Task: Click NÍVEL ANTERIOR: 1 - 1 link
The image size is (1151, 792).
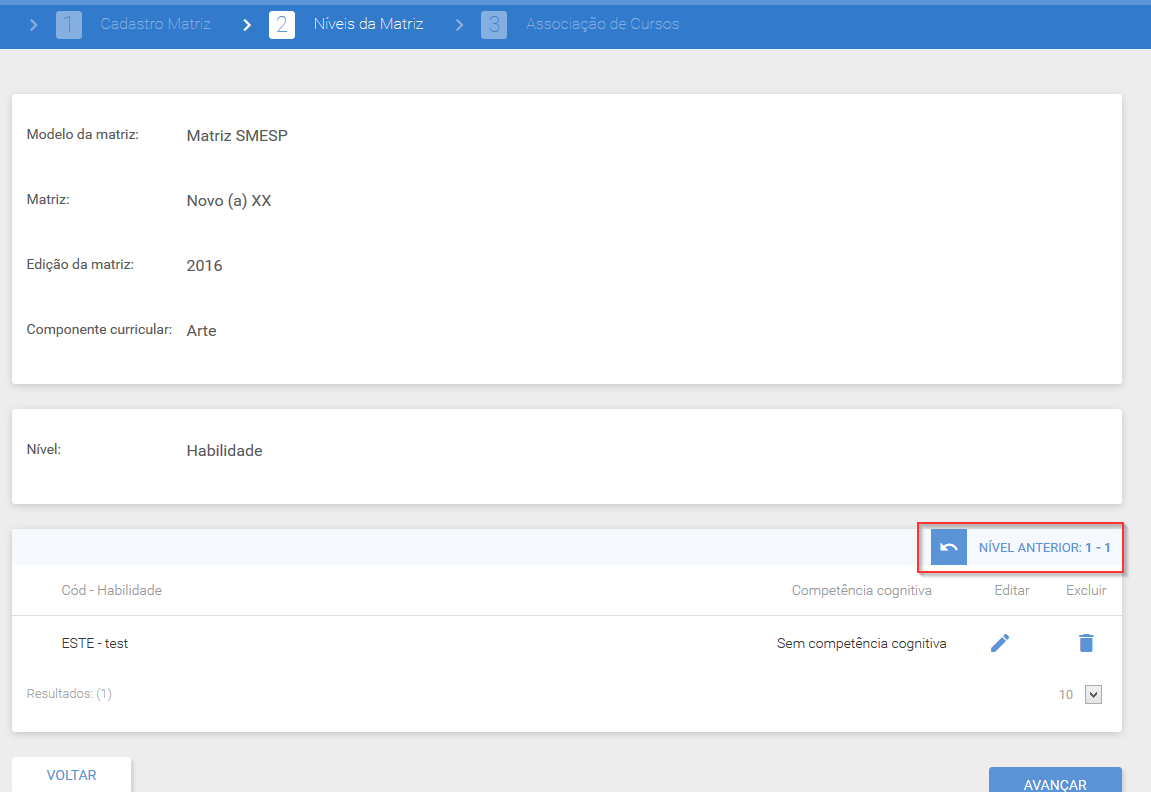Action: point(1045,548)
